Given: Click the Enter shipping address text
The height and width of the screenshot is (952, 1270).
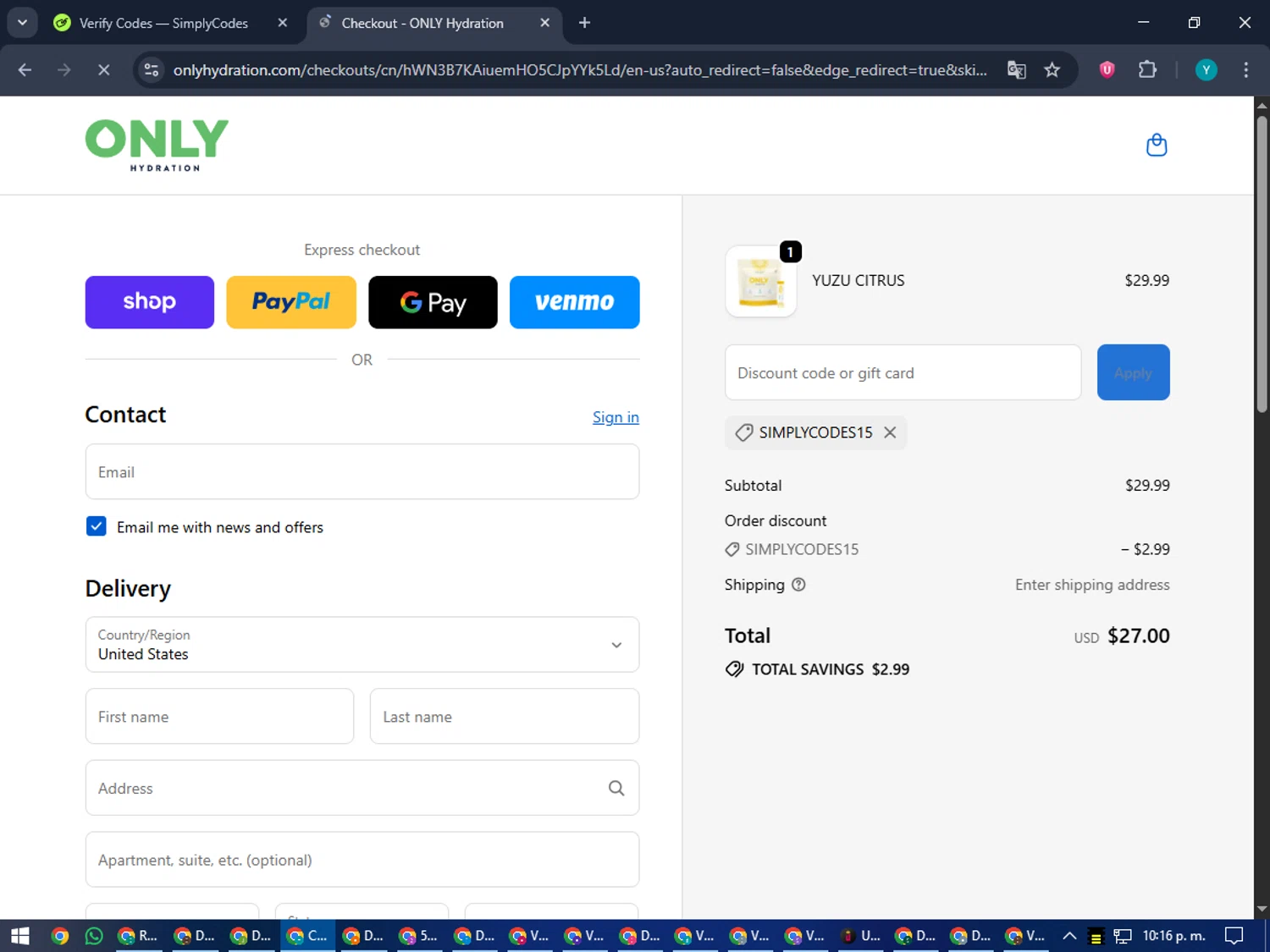Looking at the screenshot, I should (1092, 585).
